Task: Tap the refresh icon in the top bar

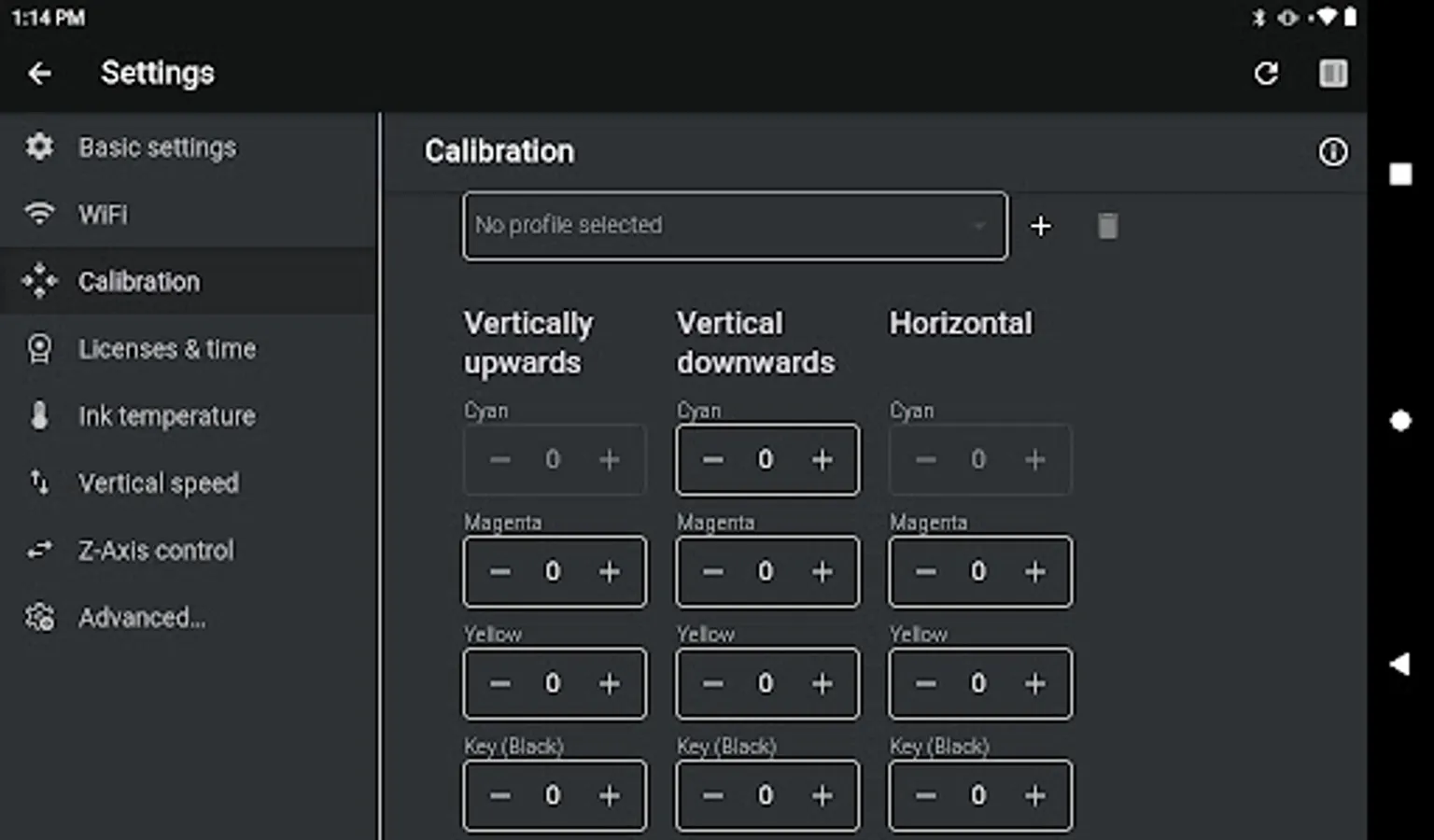Action: click(x=1266, y=73)
